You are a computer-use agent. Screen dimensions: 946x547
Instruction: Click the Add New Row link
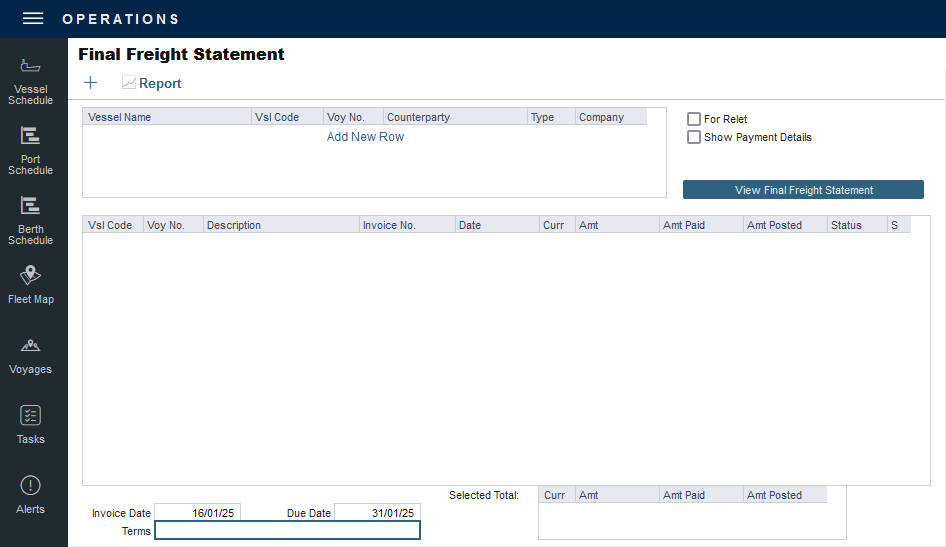(365, 137)
